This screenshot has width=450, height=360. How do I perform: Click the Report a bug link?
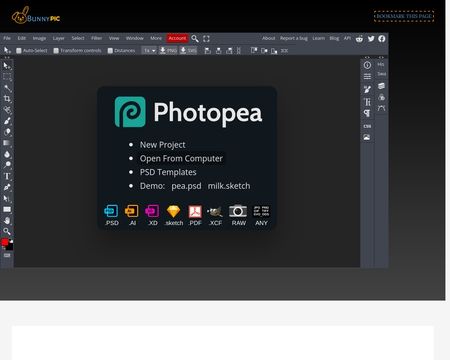[294, 38]
